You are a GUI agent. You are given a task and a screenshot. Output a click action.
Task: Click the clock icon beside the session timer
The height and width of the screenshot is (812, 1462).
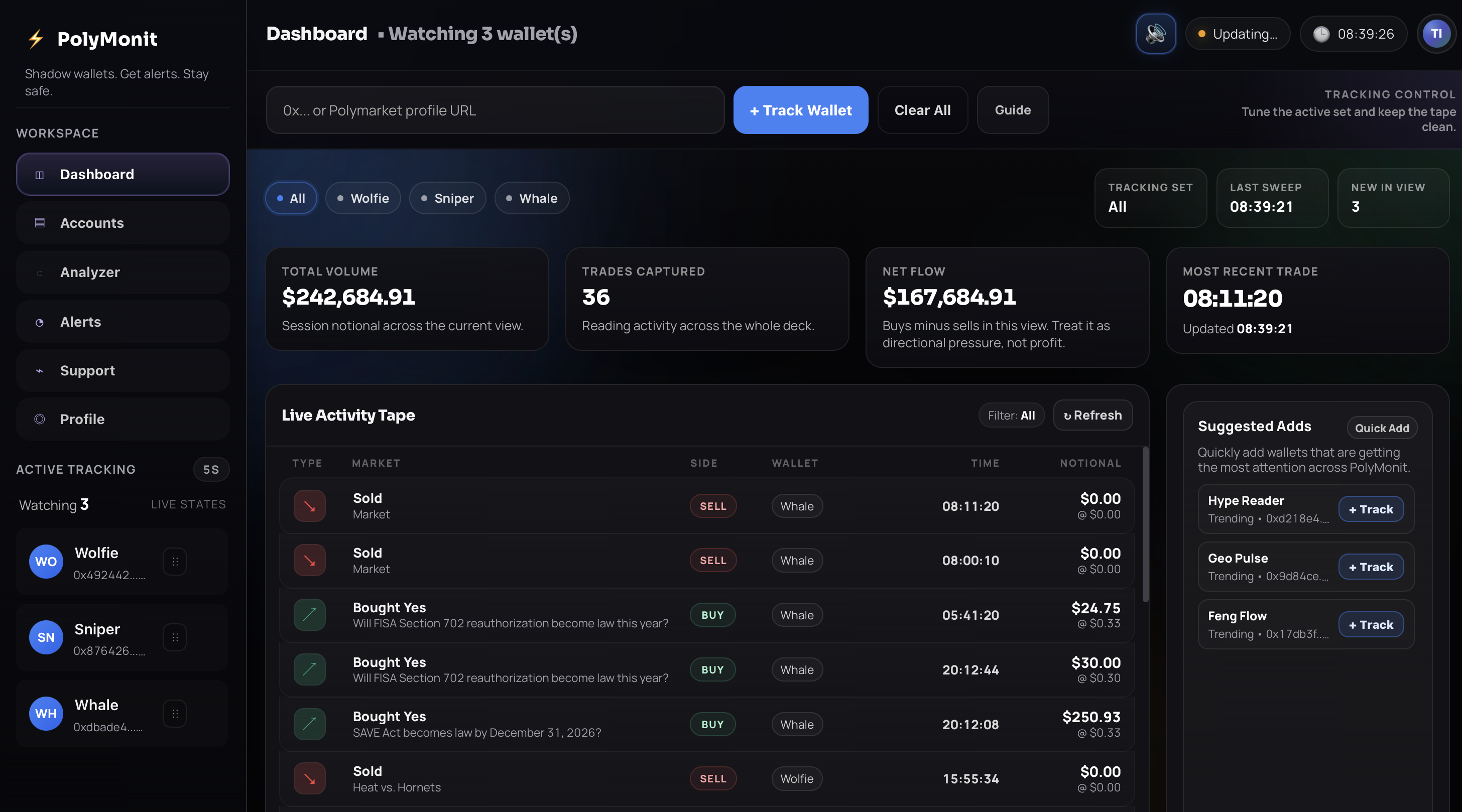pos(1322,34)
